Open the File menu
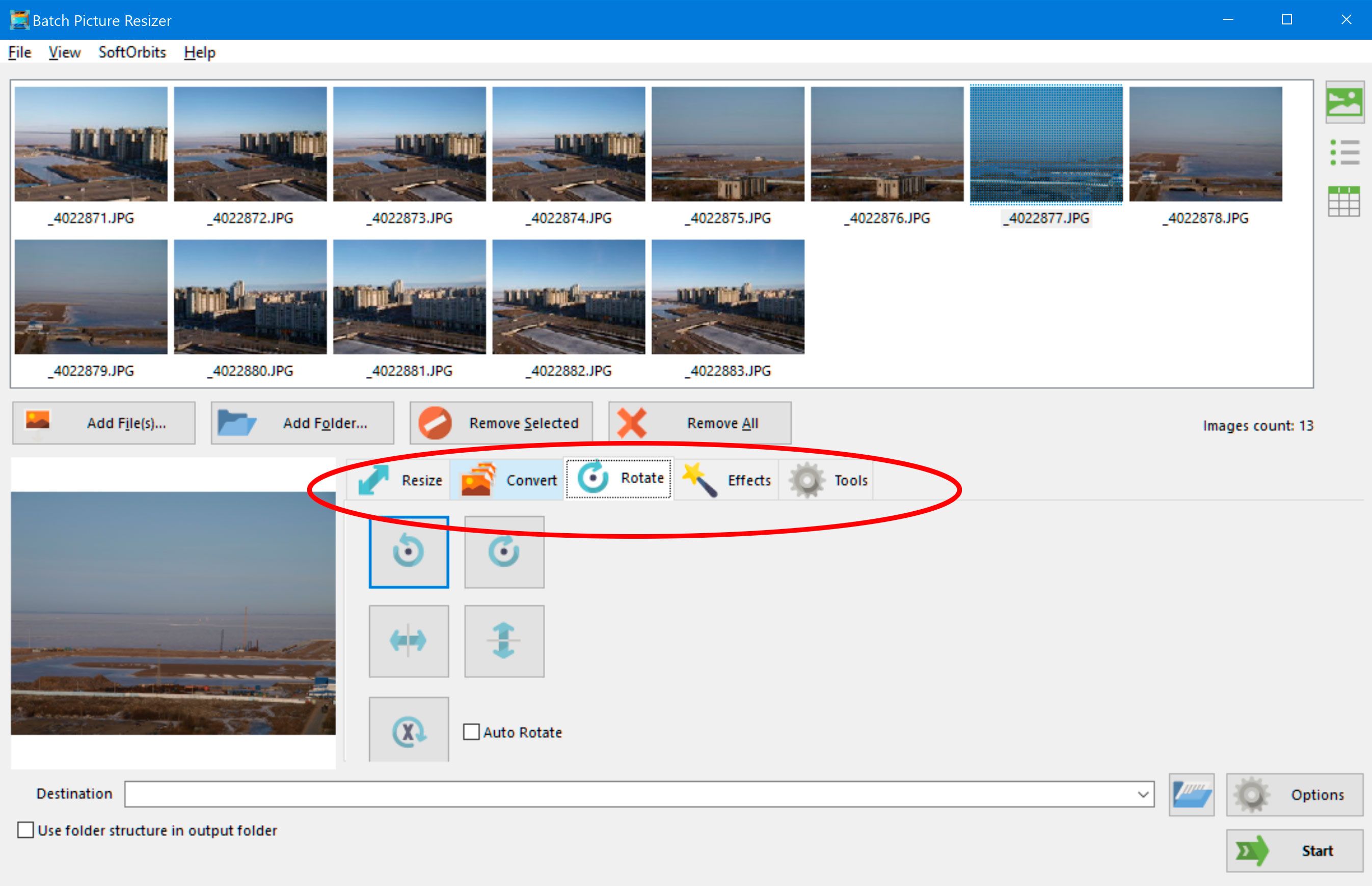This screenshot has height=886, width=1372. click(20, 52)
